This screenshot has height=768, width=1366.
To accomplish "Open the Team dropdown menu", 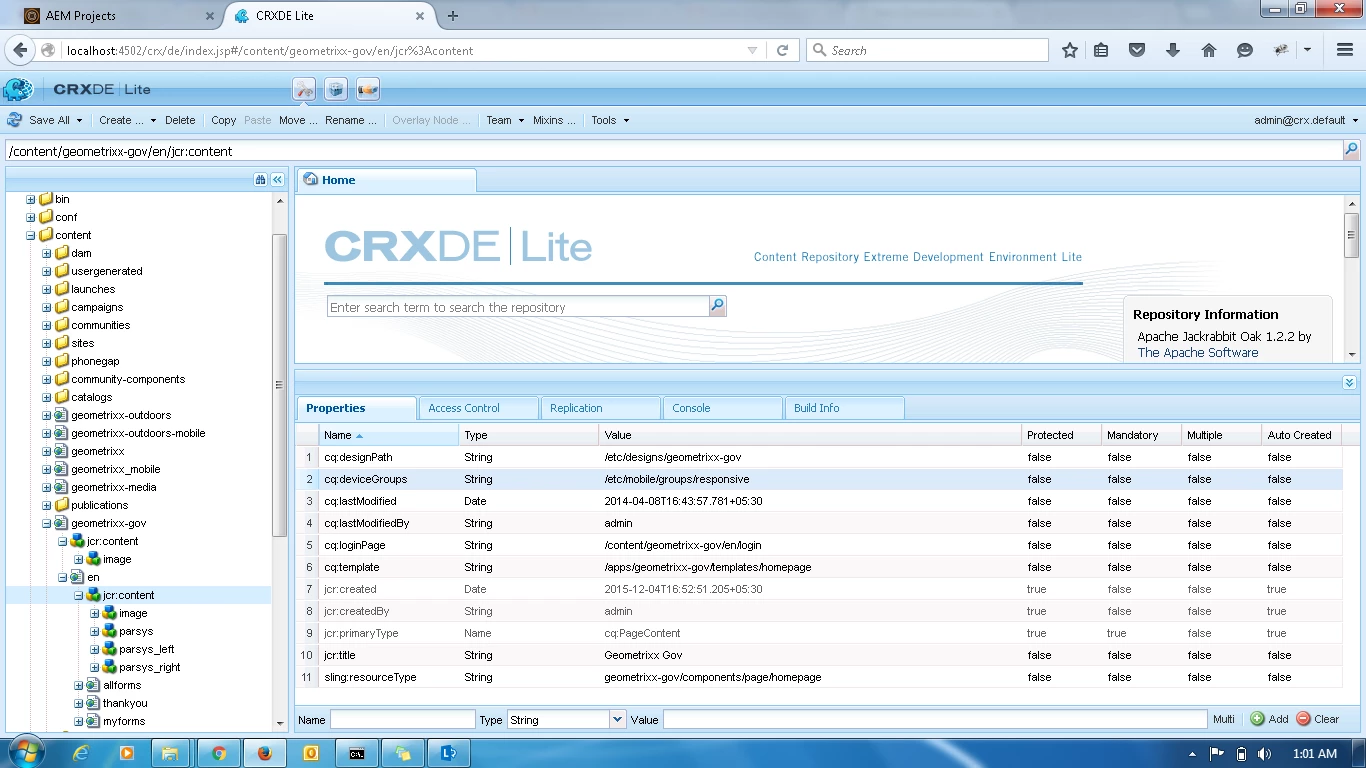I will (505, 120).
